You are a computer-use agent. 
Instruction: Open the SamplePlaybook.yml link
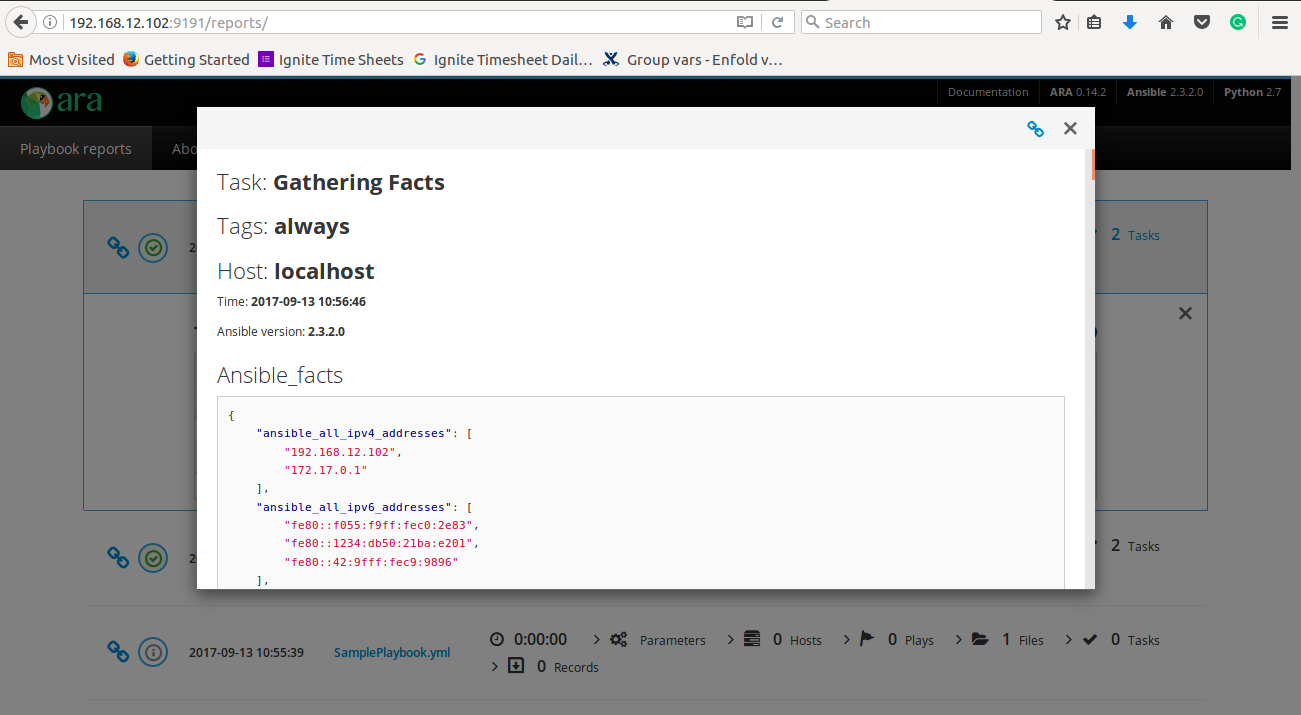tap(392, 652)
